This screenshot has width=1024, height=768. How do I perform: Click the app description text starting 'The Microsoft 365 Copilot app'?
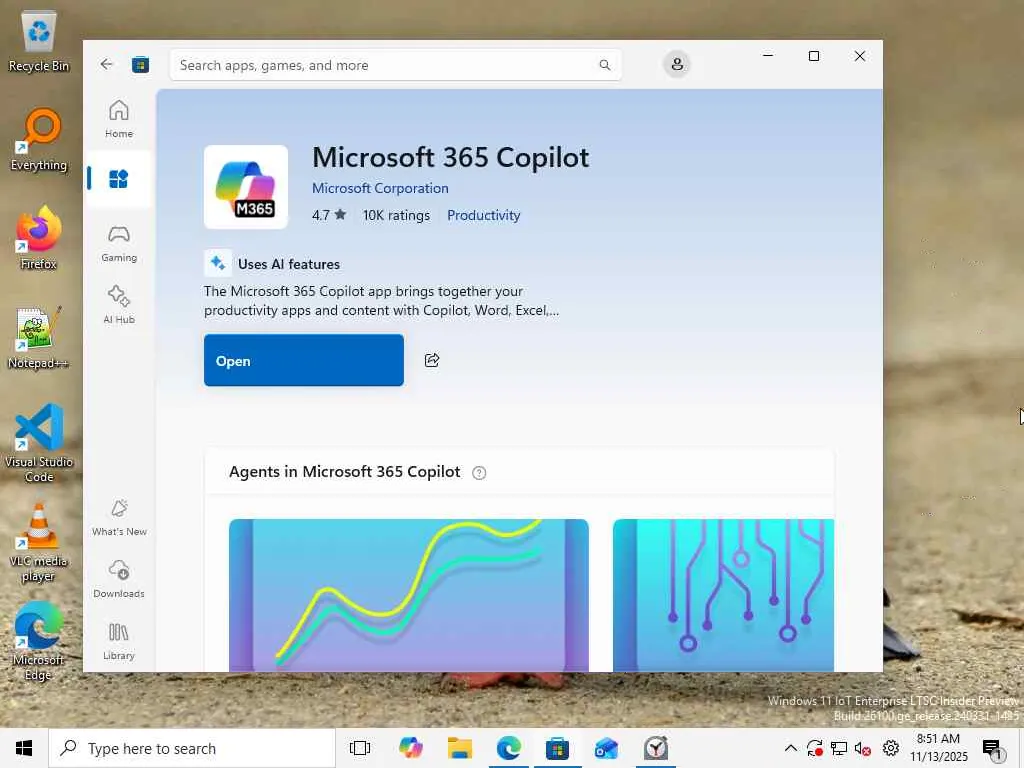[x=381, y=300]
